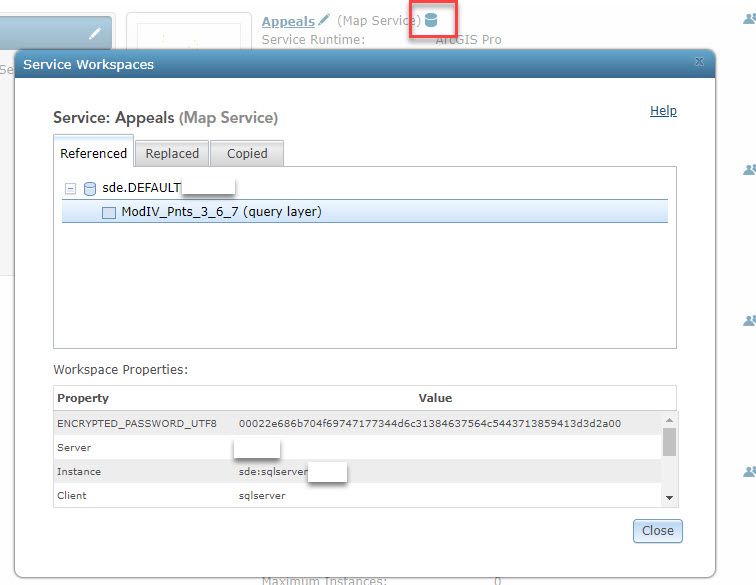Click the properties table scroll up arrow
Viewport: 756px width, 585px height.
point(669,420)
